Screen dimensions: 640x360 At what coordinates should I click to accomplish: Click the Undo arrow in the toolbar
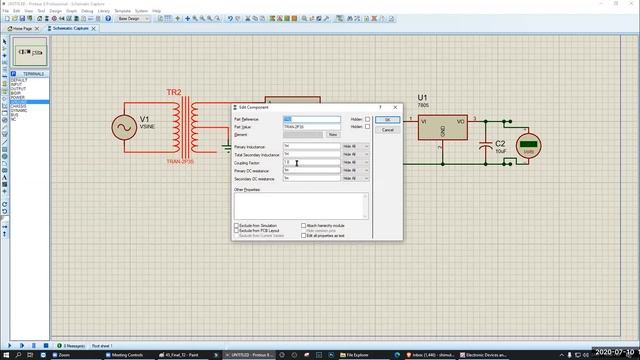pyautogui.click(x=230, y=19)
